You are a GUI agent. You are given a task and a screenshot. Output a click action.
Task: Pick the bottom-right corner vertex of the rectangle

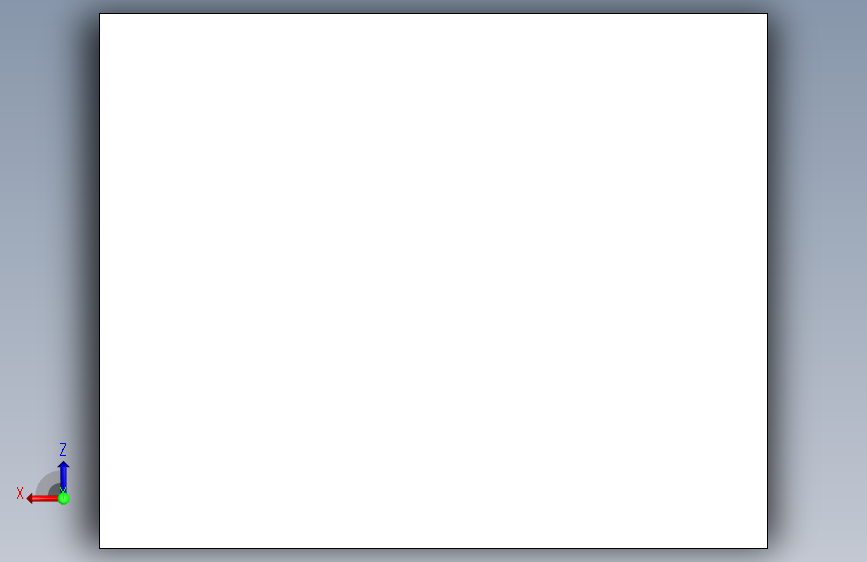coord(767,548)
